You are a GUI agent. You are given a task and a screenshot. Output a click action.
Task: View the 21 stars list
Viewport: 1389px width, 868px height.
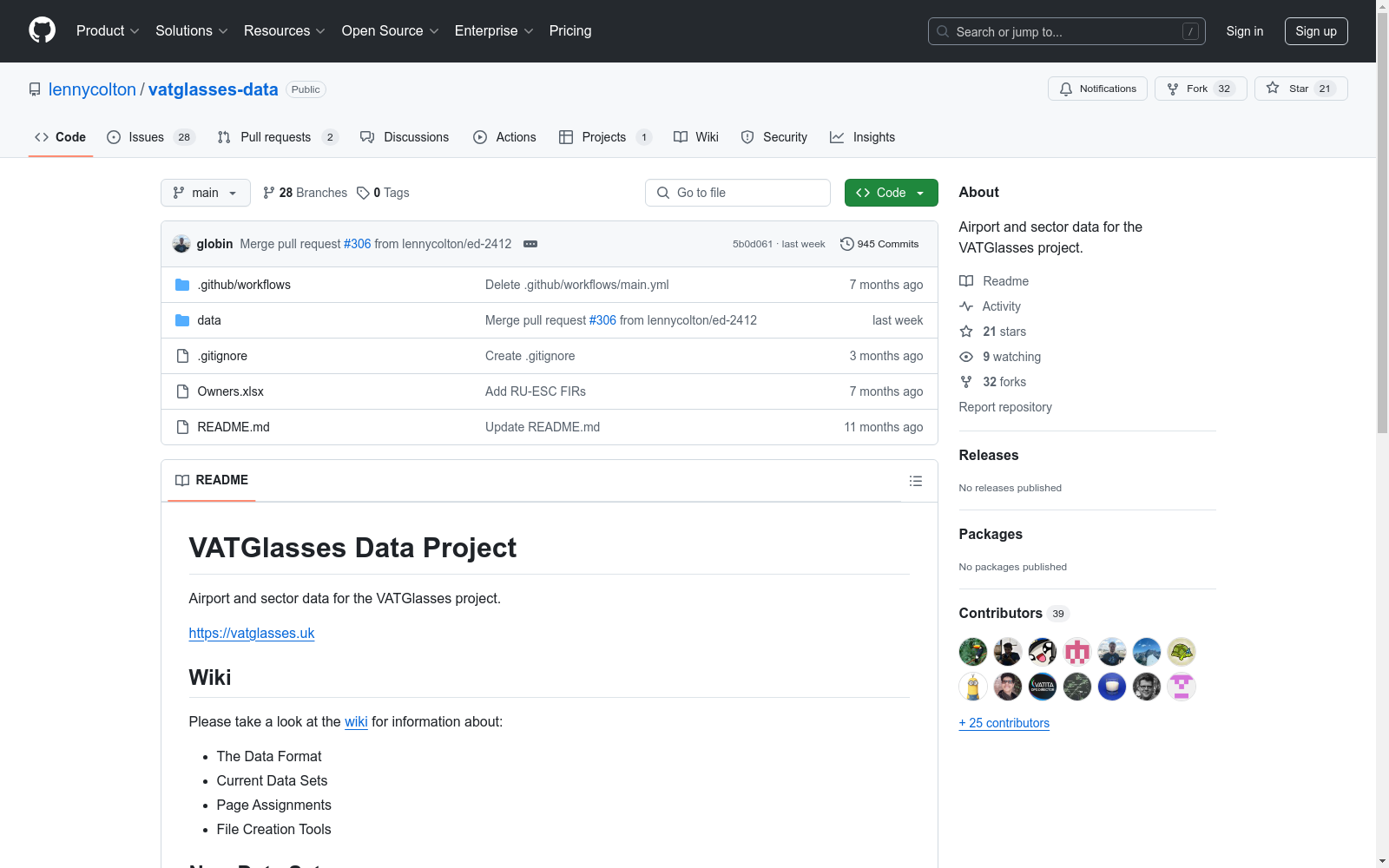[x=993, y=332]
